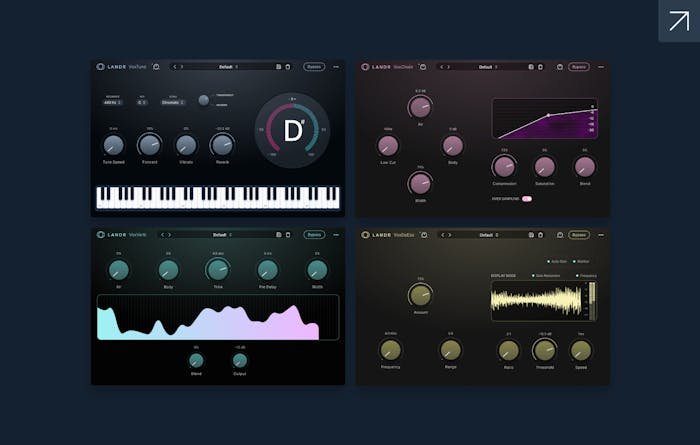Click the power icon in VoxTune's header
This screenshot has height=445, width=700.
point(156,67)
